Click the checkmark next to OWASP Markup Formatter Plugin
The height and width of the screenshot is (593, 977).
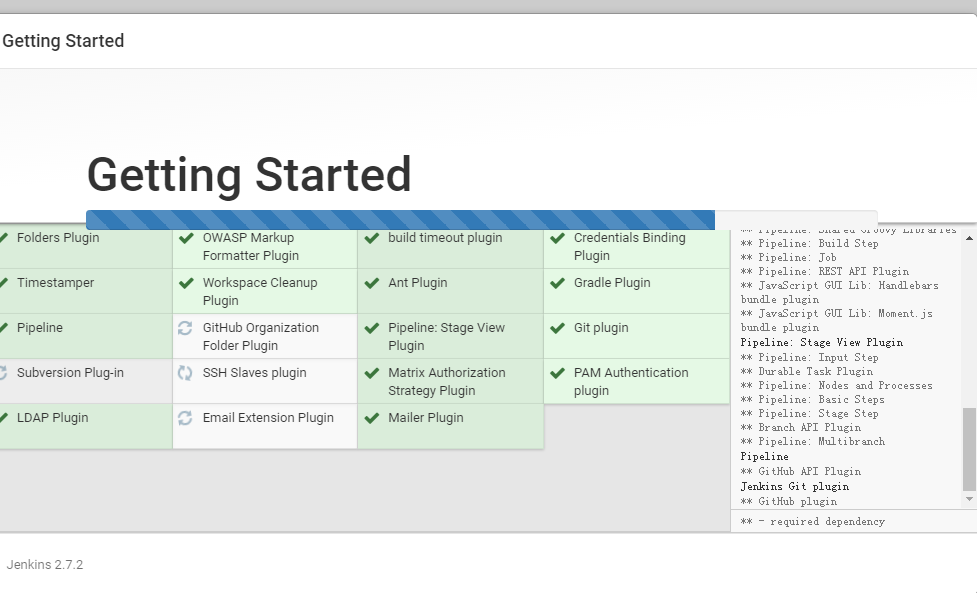click(x=186, y=238)
